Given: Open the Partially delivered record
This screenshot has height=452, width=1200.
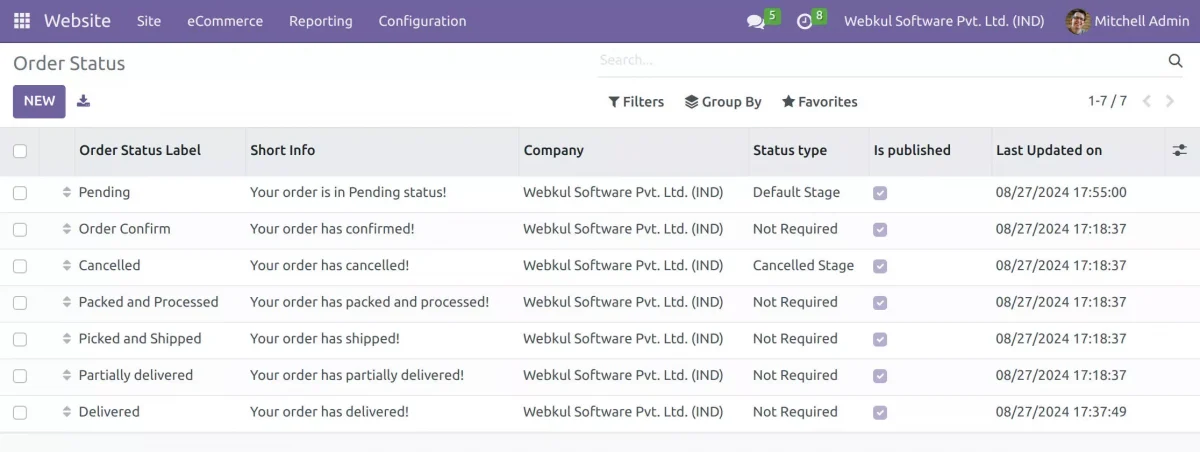Looking at the screenshot, I should pyautogui.click(x=136, y=375).
